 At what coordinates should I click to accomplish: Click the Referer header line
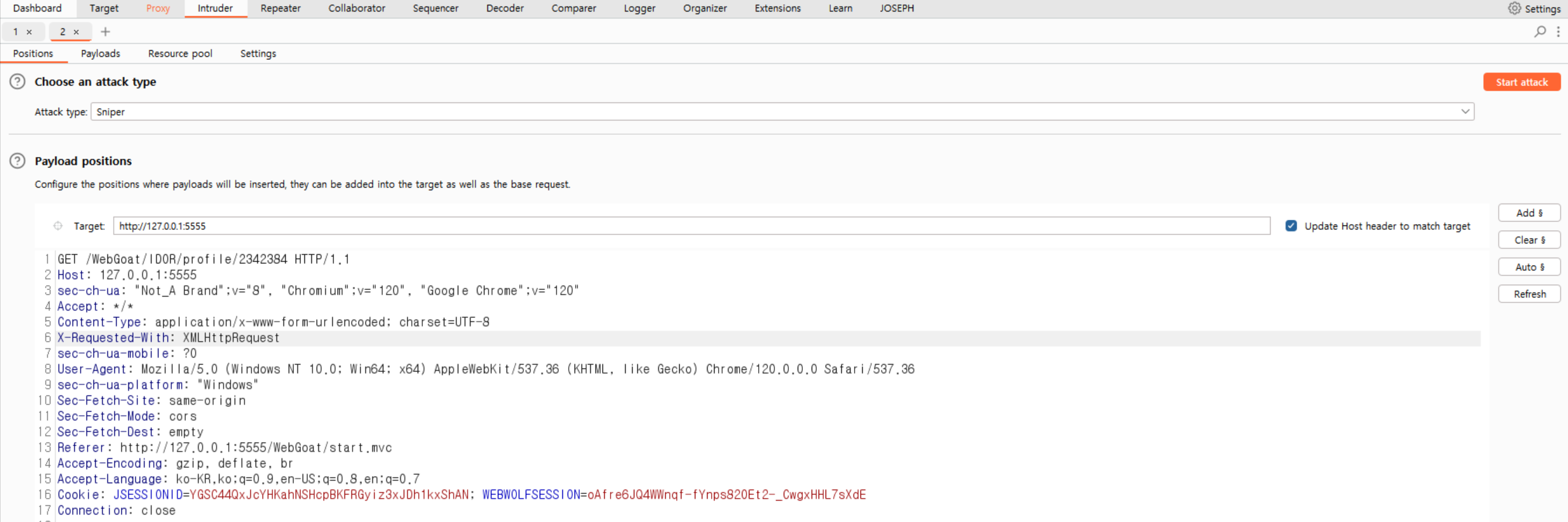(225, 448)
